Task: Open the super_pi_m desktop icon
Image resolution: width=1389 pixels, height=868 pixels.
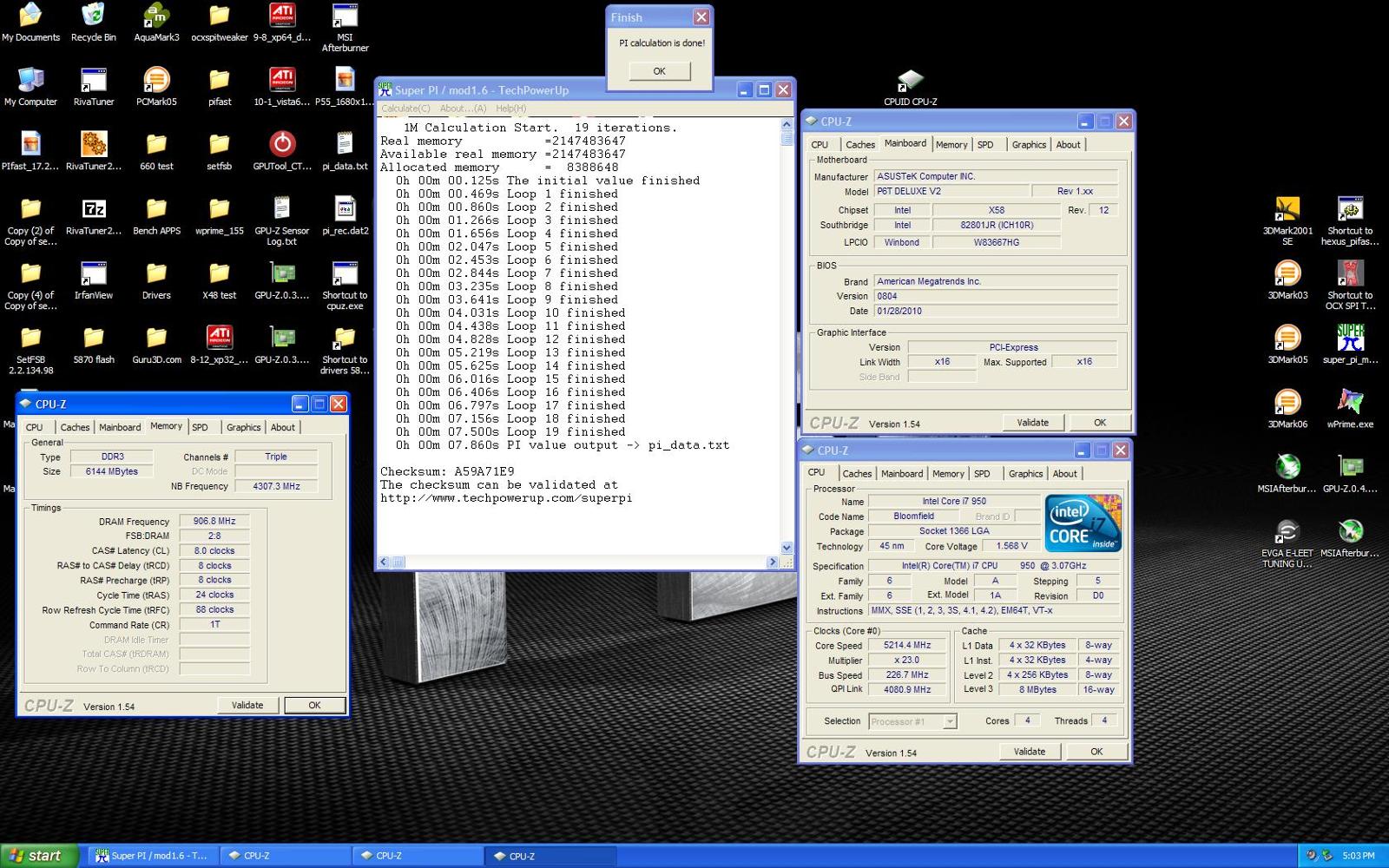Action: coord(1350,344)
